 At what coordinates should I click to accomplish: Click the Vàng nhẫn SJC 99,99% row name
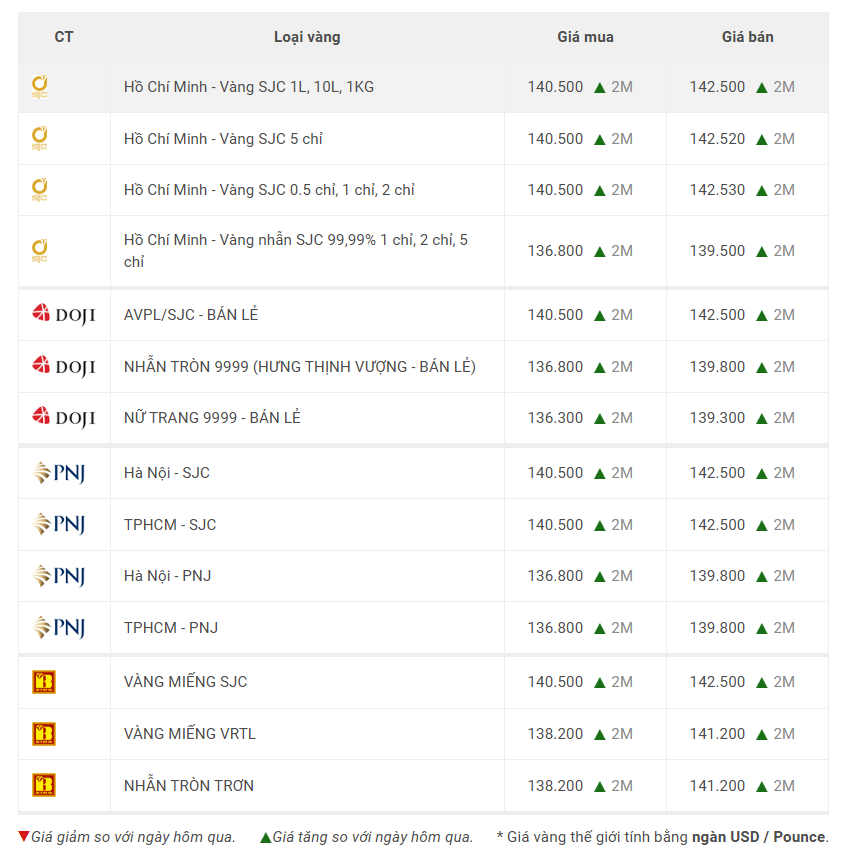click(x=295, y=251)
